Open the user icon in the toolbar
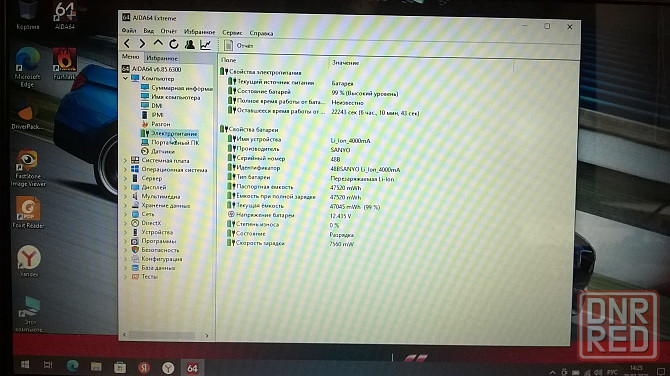The image size is (670, 376). [190, 44]
